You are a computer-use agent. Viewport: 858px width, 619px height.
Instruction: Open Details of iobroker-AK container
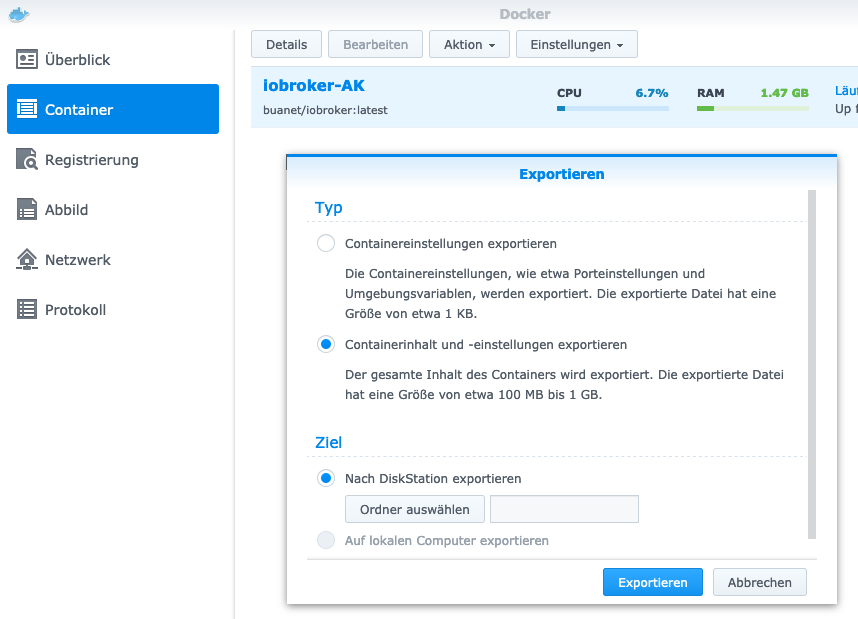286,45
